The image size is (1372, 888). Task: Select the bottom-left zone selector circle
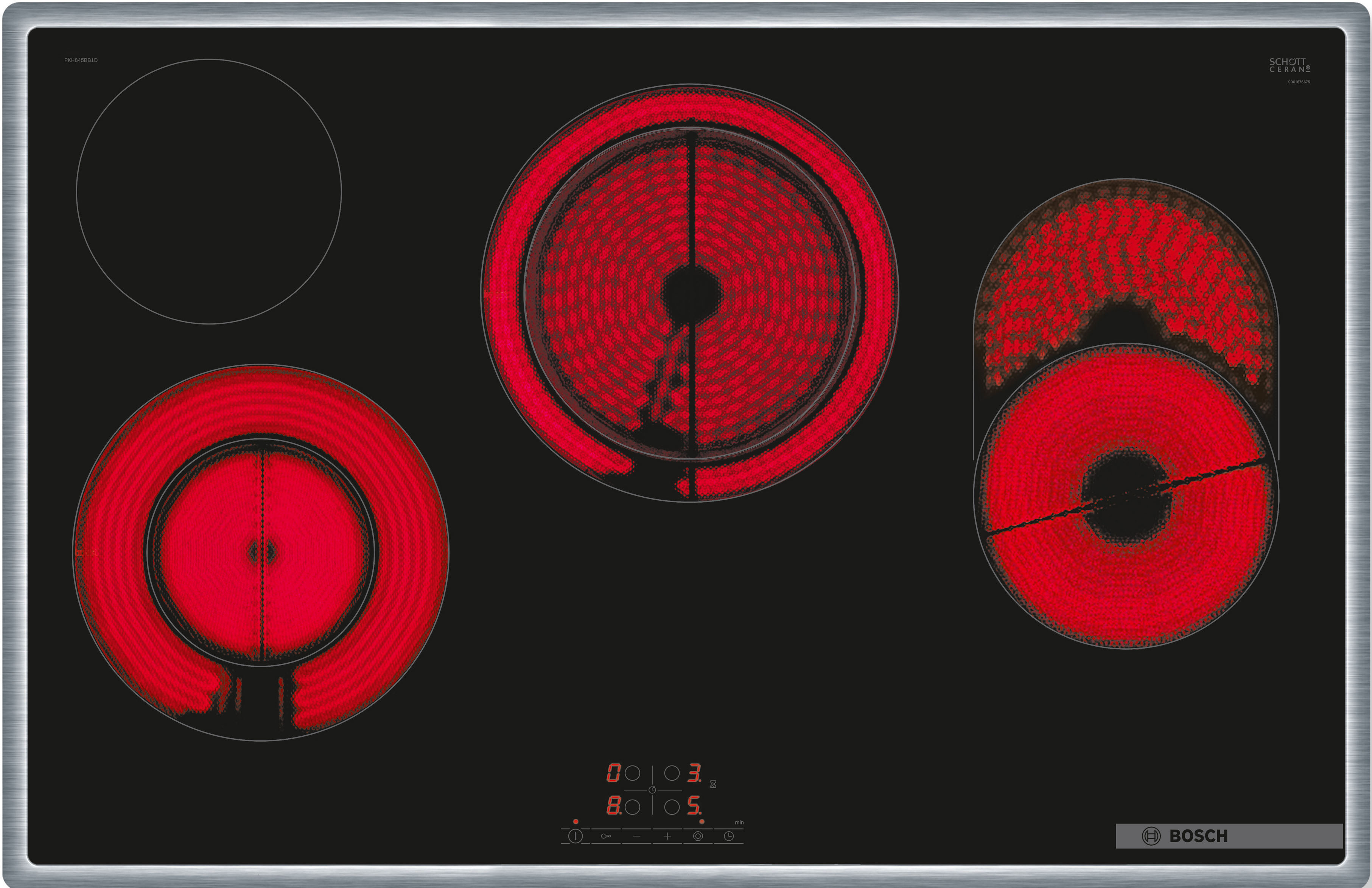click(632, 807)
